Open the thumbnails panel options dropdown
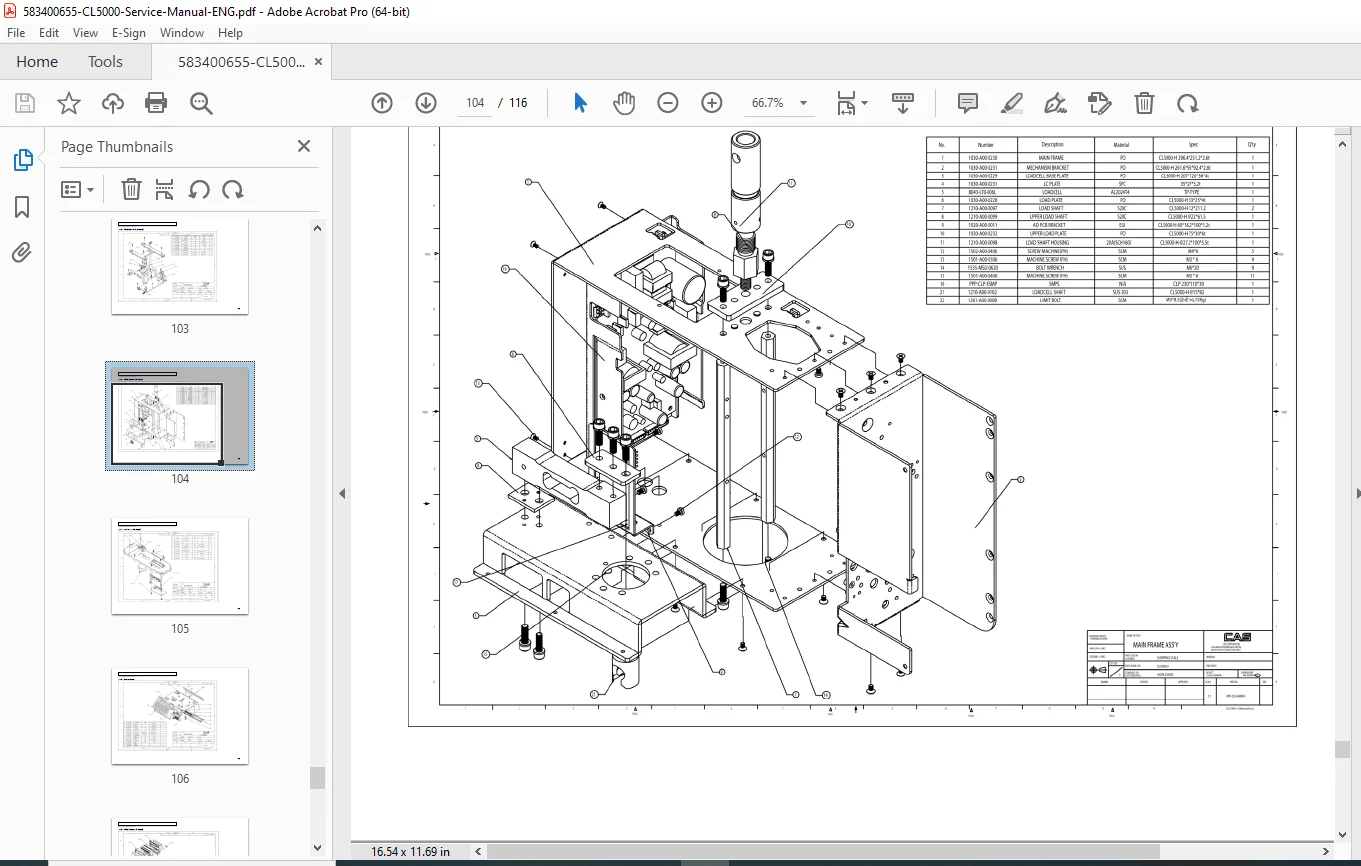The height and width of the screenshot is (866, 1361). point(78,189)
